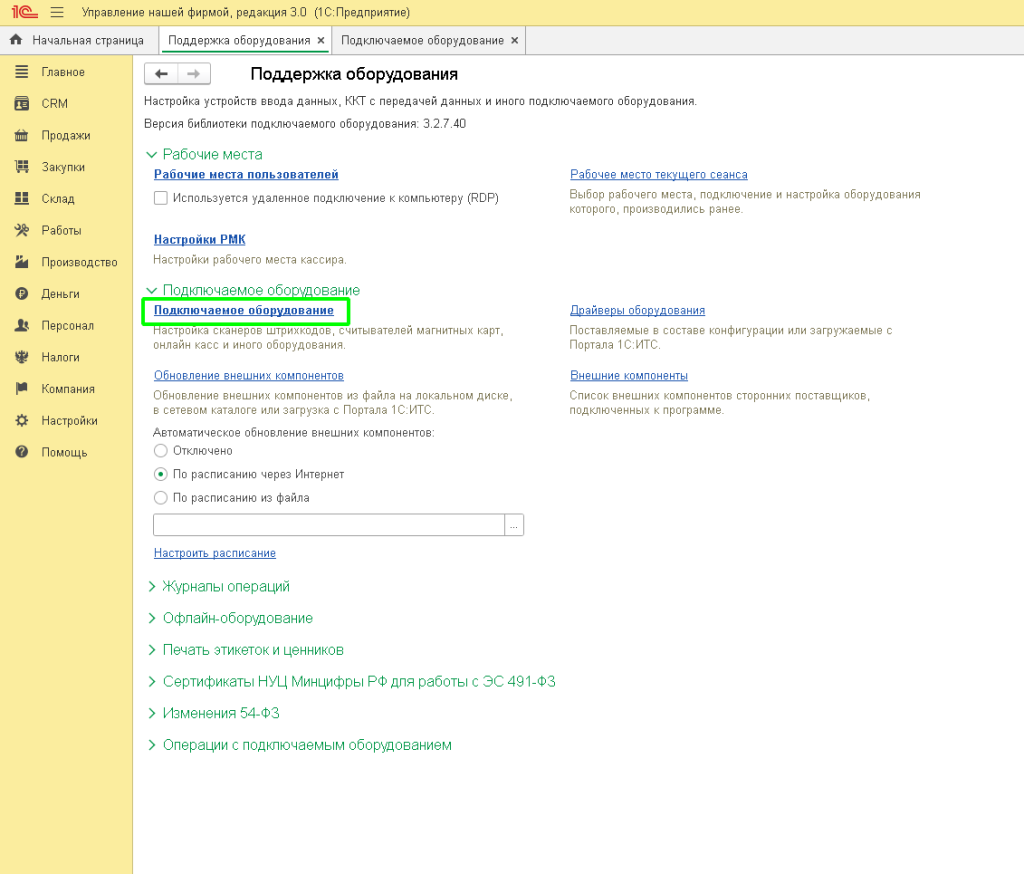Open the hamburger main menu icon
The image size is (1024, 874).
tap(56, 12)
